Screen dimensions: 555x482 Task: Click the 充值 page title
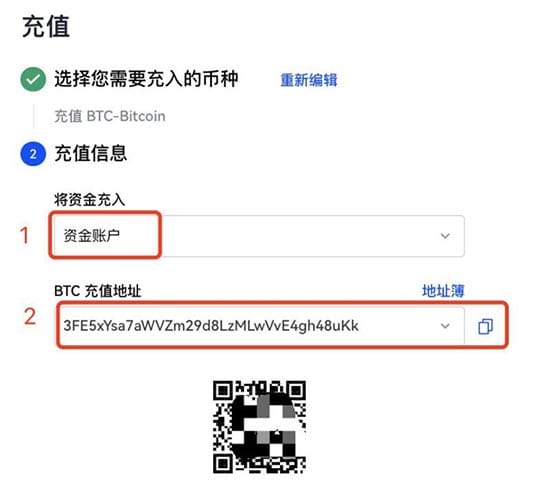click(46, 26)
